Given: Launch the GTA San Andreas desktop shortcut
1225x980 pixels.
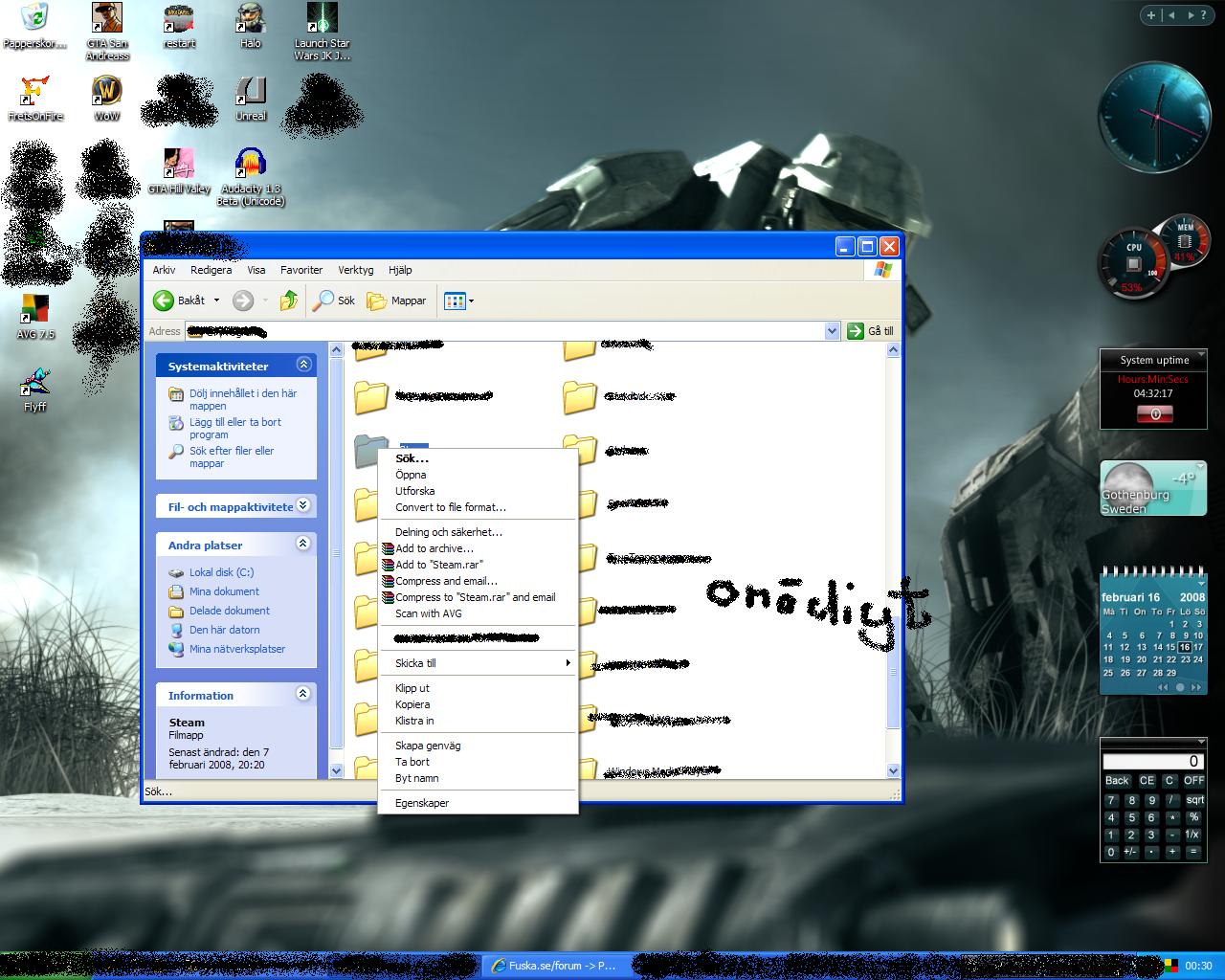Looking at the screenshot, I should (x=107, y=32).
